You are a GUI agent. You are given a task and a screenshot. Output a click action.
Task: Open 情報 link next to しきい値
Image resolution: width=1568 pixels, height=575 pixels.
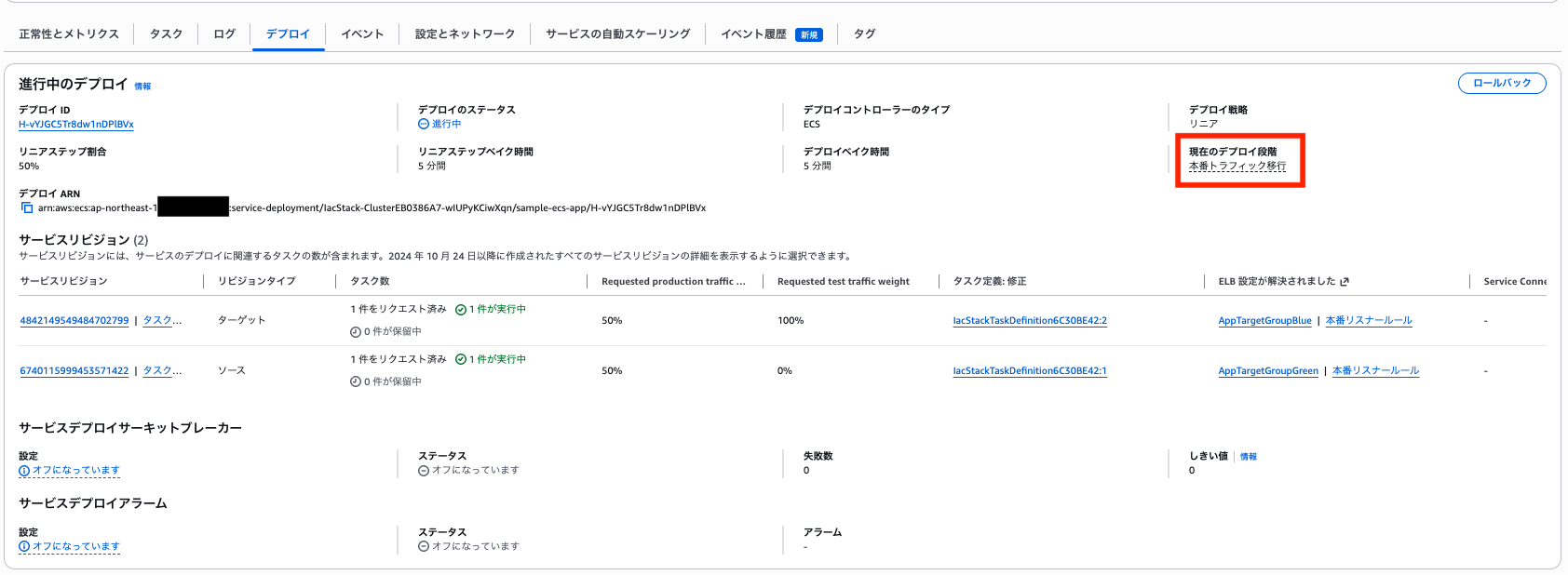tap(1248, 457)
